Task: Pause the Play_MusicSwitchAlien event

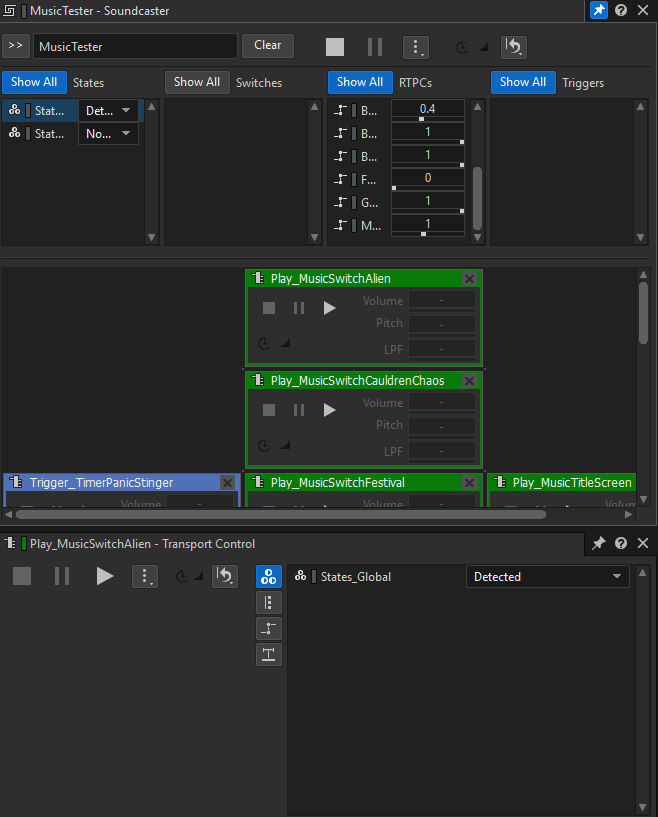Action: [299, 308]
